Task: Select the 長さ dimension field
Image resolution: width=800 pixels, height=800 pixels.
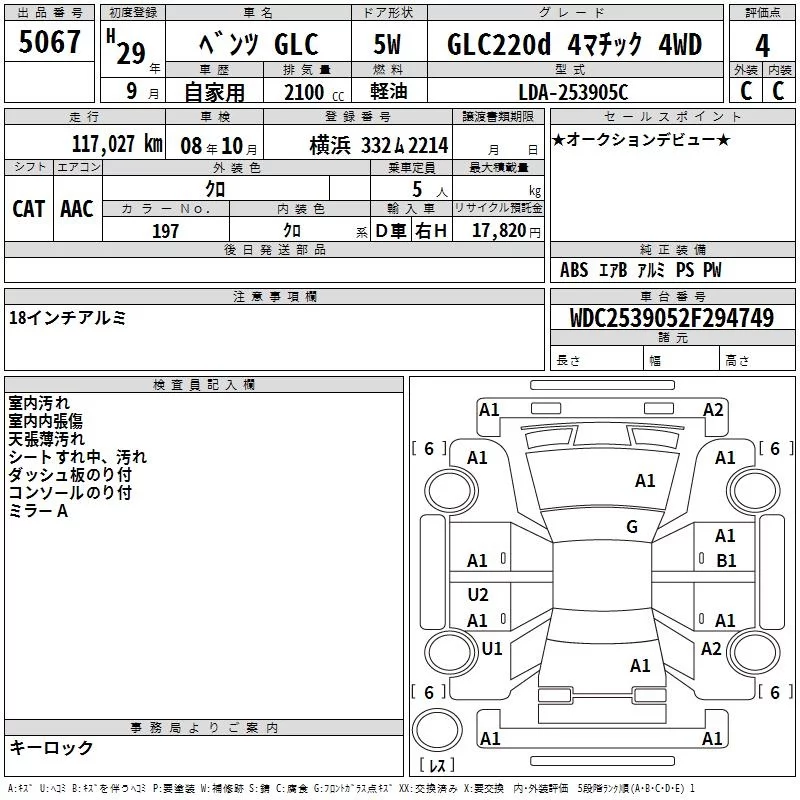Action: click(597, 358)
